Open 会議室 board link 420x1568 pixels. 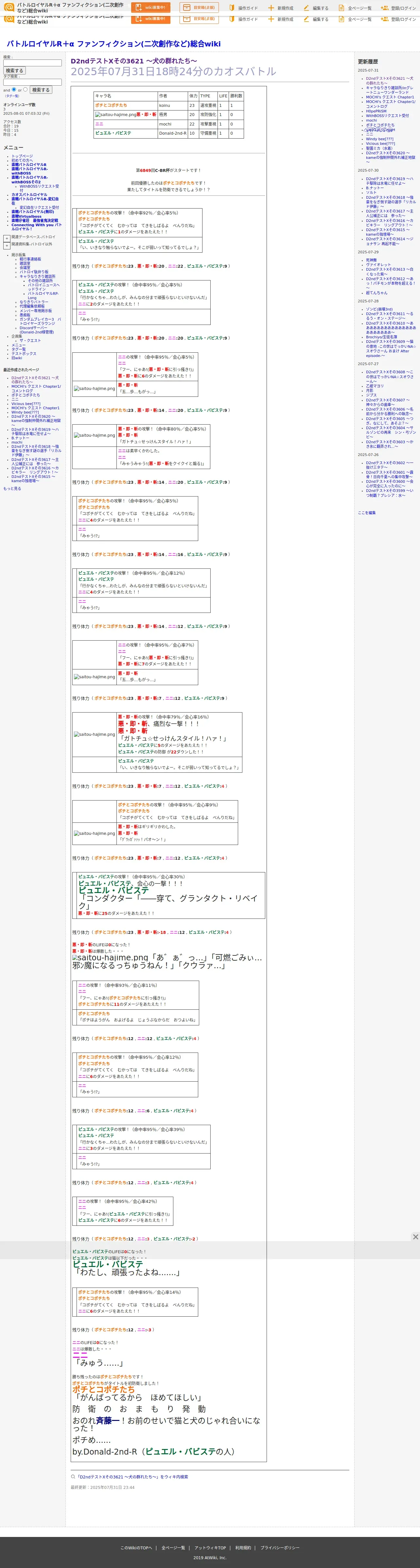tap(24, 267)
